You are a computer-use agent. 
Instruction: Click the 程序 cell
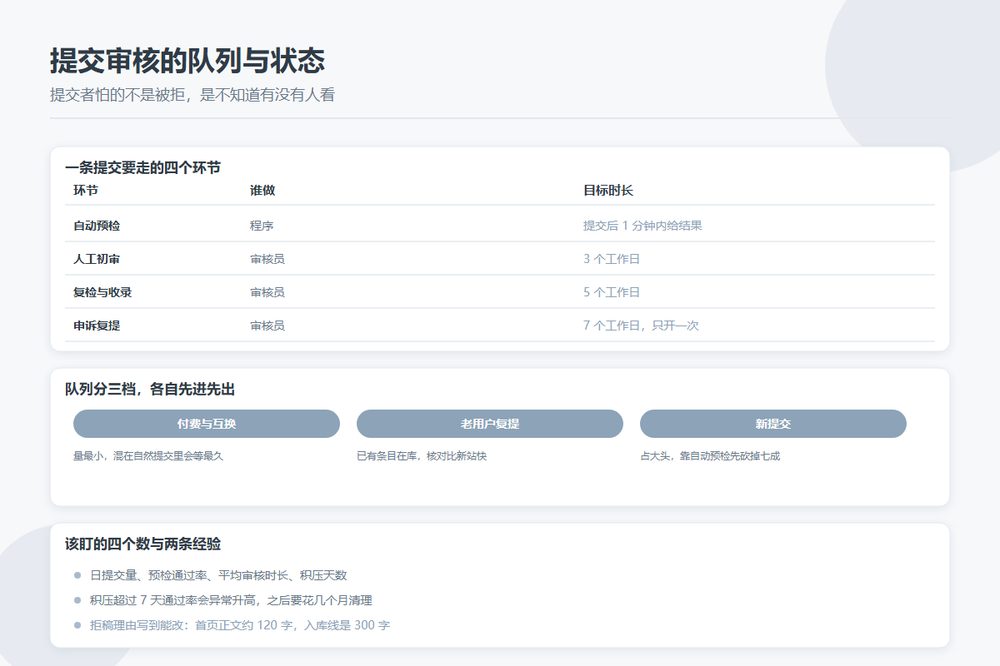261,225
